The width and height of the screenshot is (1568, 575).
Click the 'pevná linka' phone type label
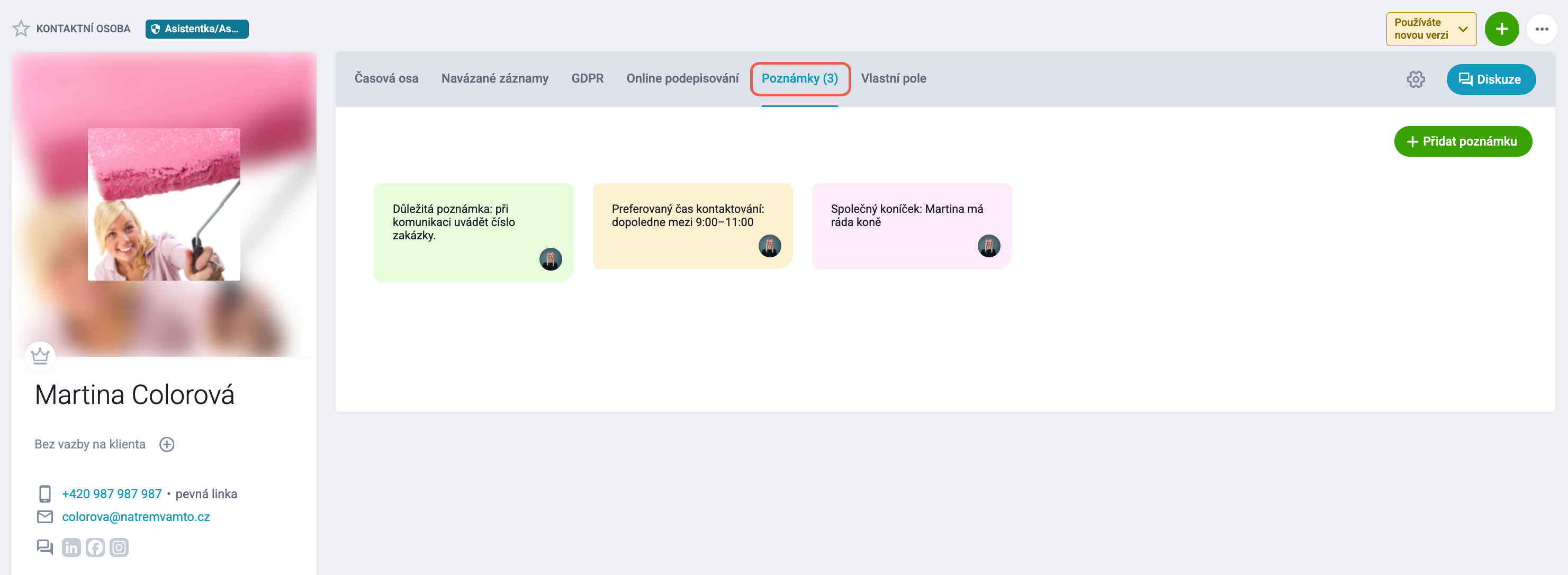[x=206, y=494]
